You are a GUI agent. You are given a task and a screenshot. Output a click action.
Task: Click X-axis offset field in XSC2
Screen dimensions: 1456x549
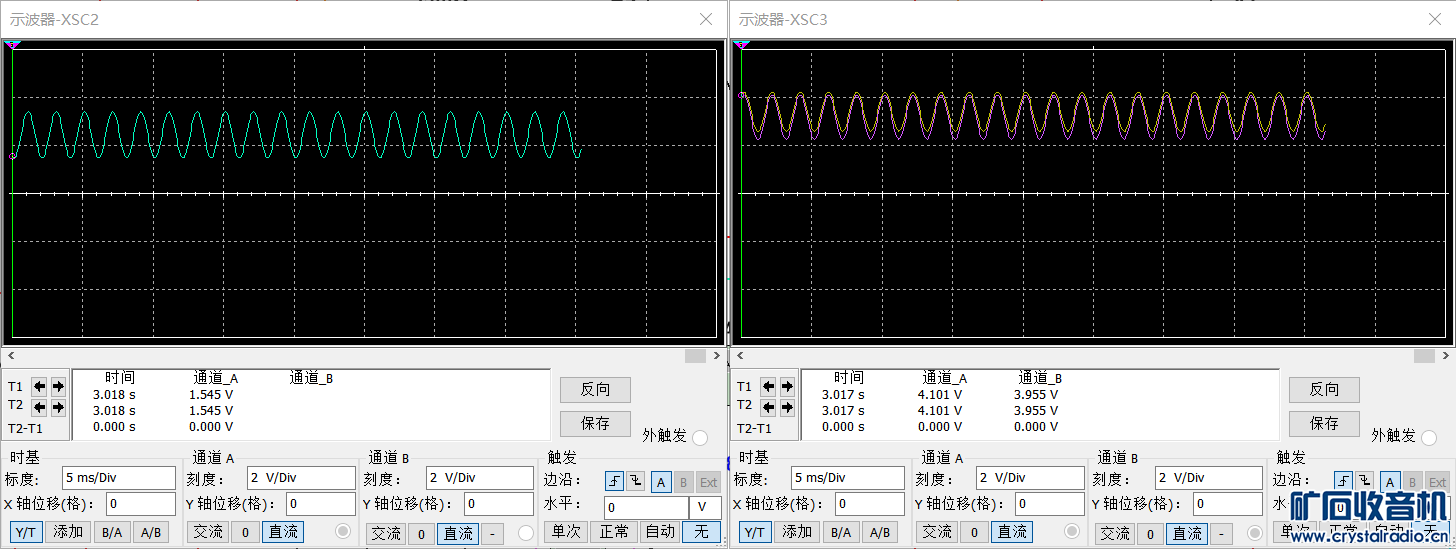140,504
